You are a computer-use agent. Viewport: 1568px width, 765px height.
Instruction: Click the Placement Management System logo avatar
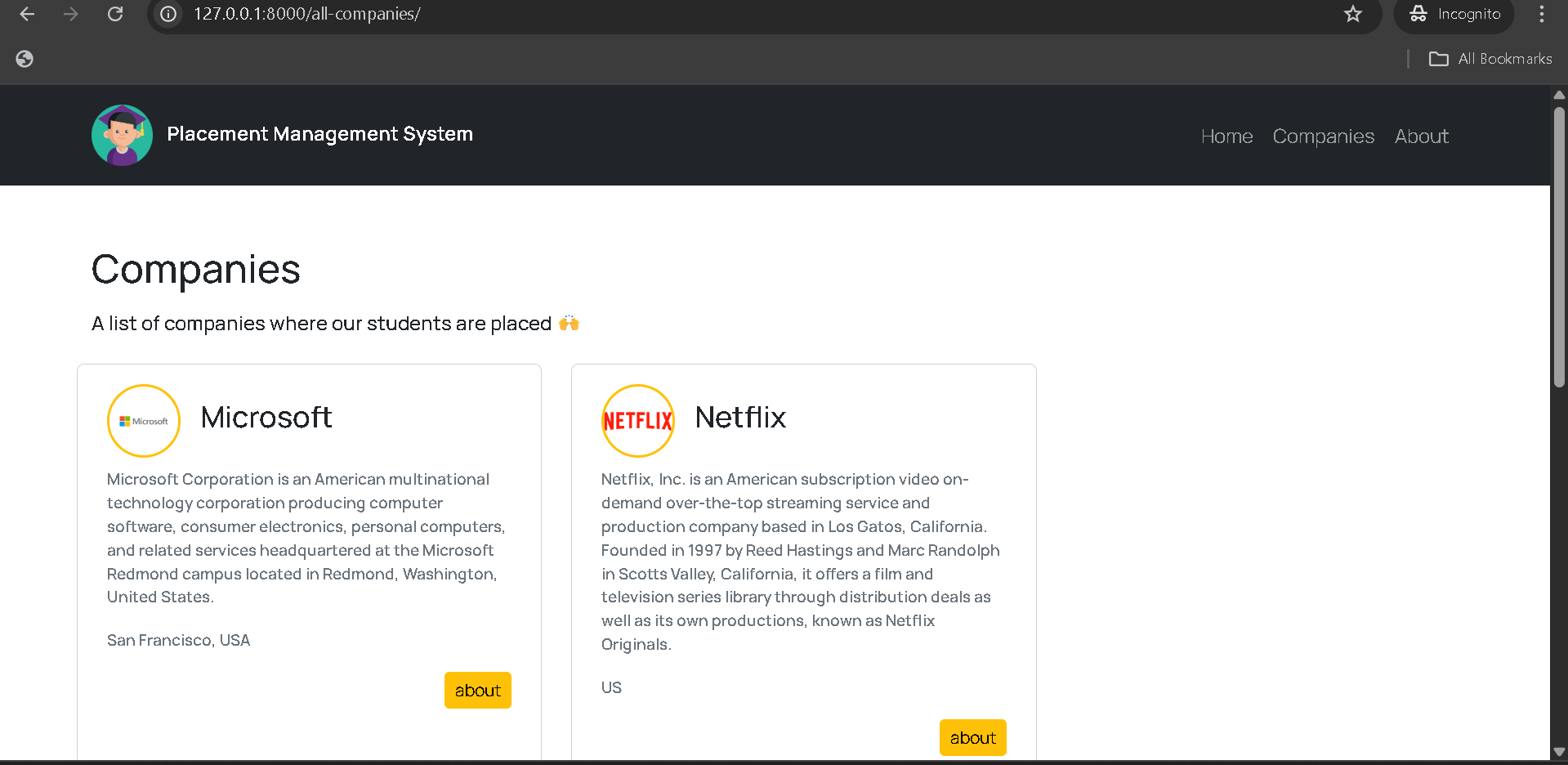(121, 135)
